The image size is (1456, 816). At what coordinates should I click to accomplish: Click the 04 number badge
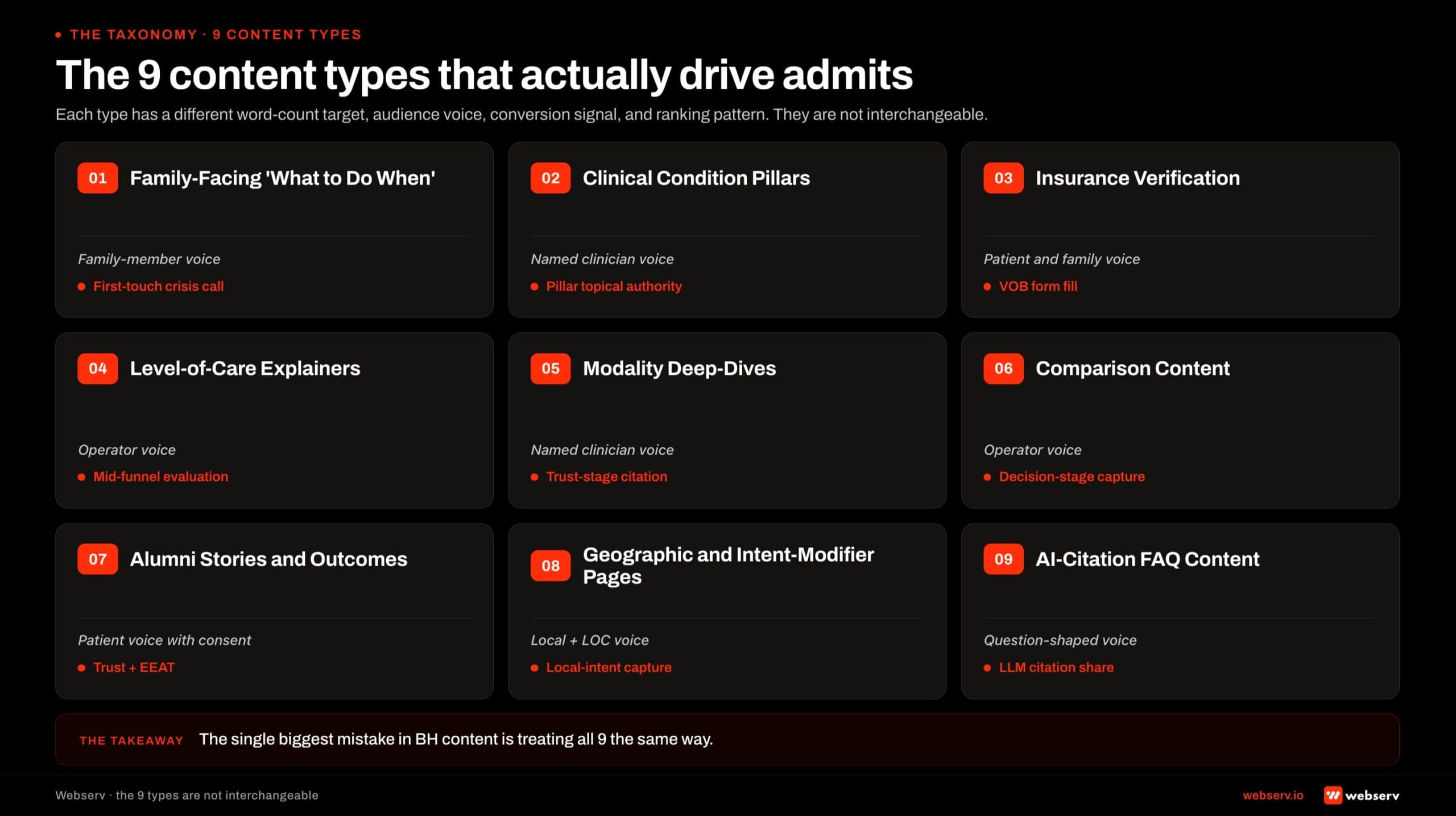coord(98,369)
